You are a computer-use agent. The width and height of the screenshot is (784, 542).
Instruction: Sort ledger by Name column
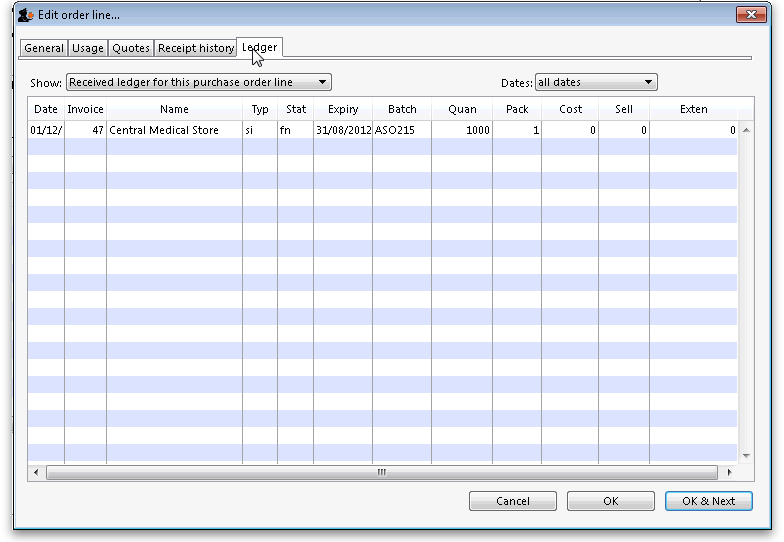174,109
